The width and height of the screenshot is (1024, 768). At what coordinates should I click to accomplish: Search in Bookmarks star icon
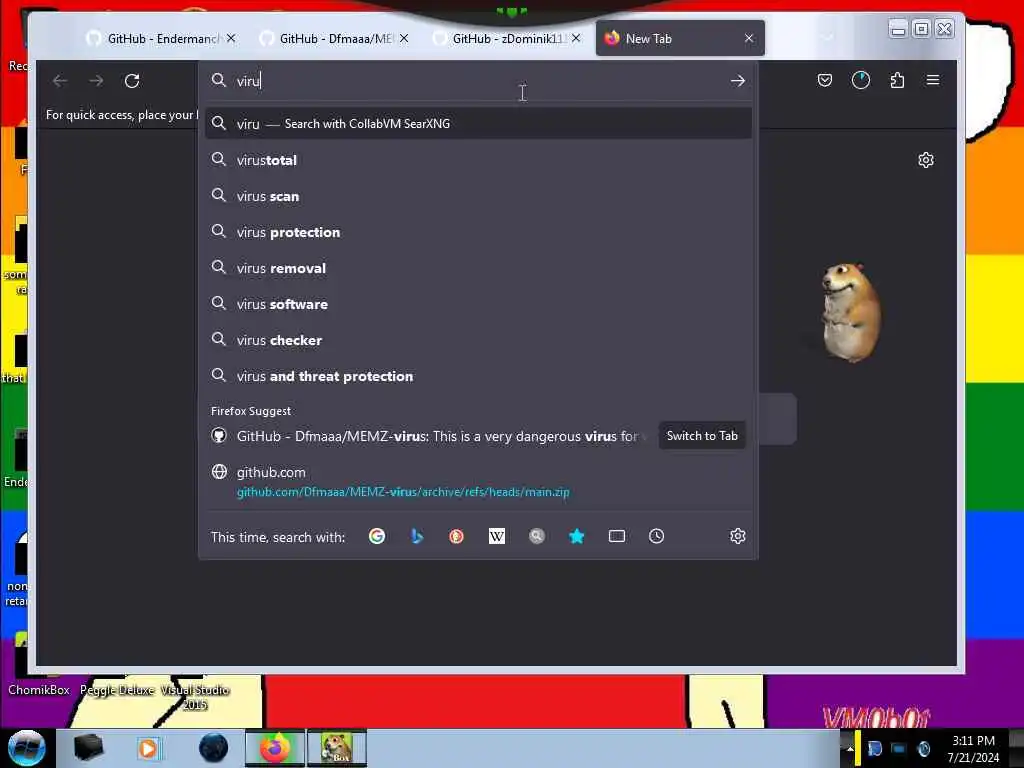pos(577,536)
